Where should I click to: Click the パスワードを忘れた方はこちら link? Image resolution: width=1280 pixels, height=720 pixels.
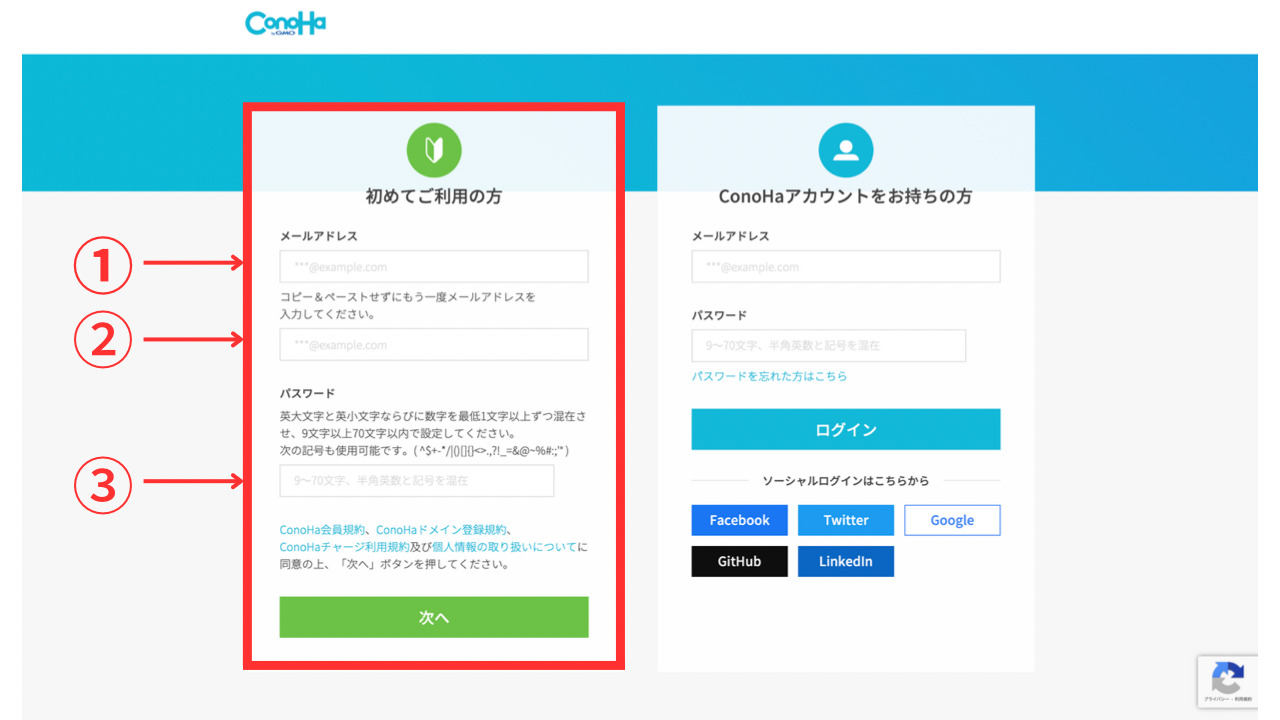(x=770, y=376)
